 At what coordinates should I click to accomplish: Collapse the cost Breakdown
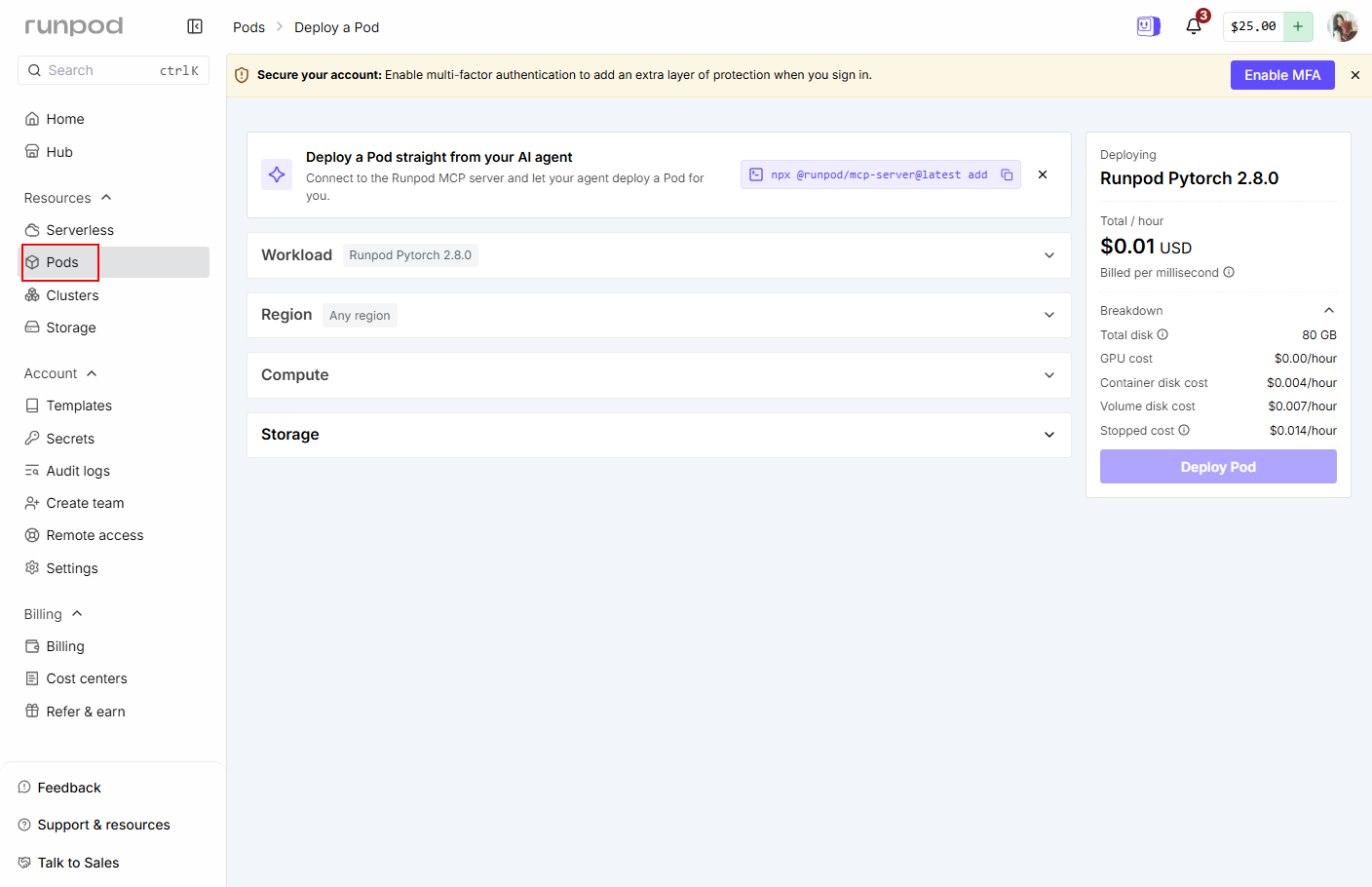click(1328, 310)
